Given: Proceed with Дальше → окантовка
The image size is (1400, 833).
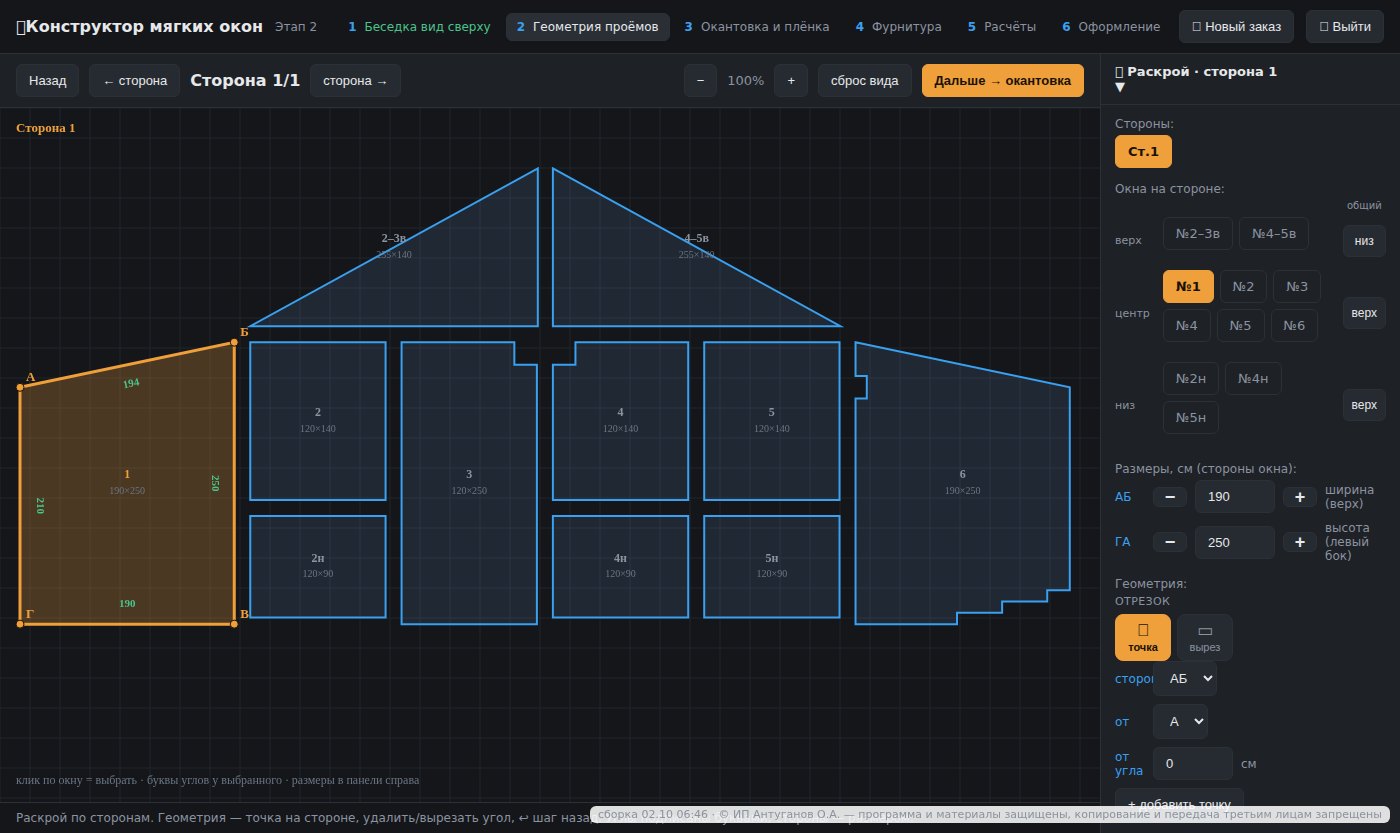Looking at the screenshot, I should [x=1003, y=81].
